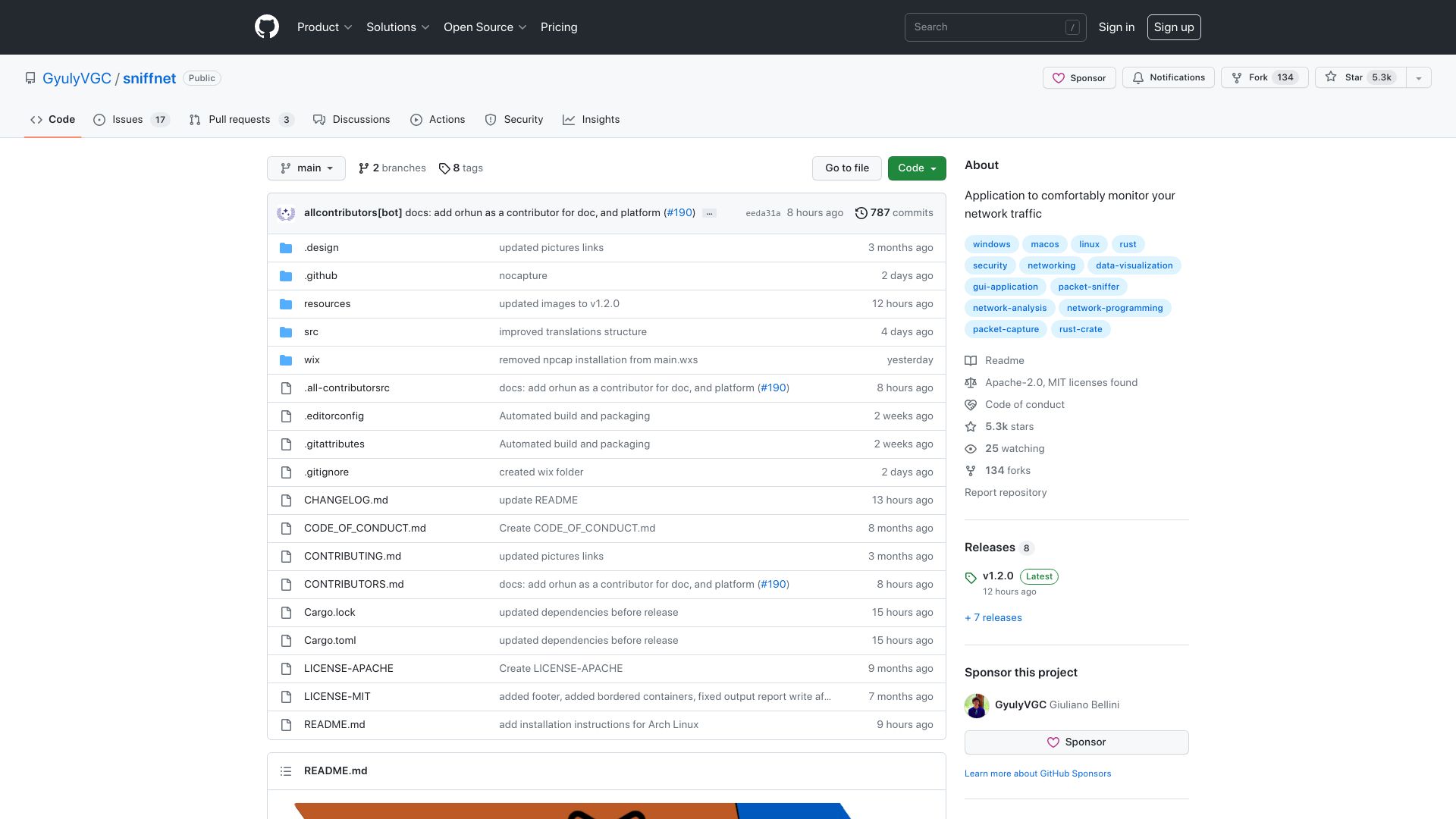The height and width of the screenshot is (819, 1456).
Task: Open the + 7 releases link
Action: click(x=993, y=618)
